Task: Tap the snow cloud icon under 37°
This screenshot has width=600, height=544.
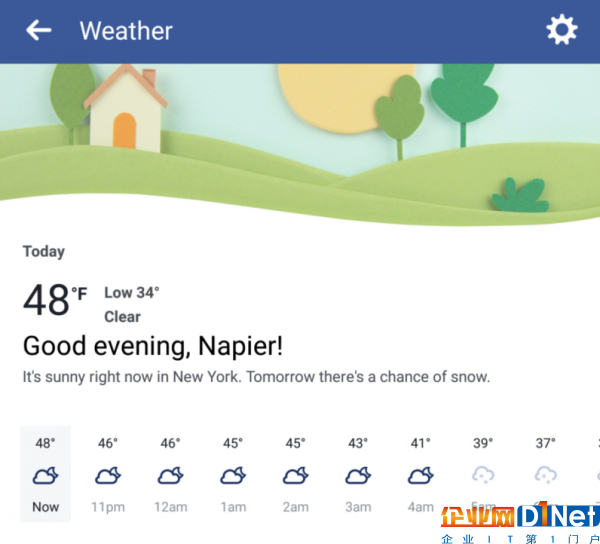Action: pos(545,475)
